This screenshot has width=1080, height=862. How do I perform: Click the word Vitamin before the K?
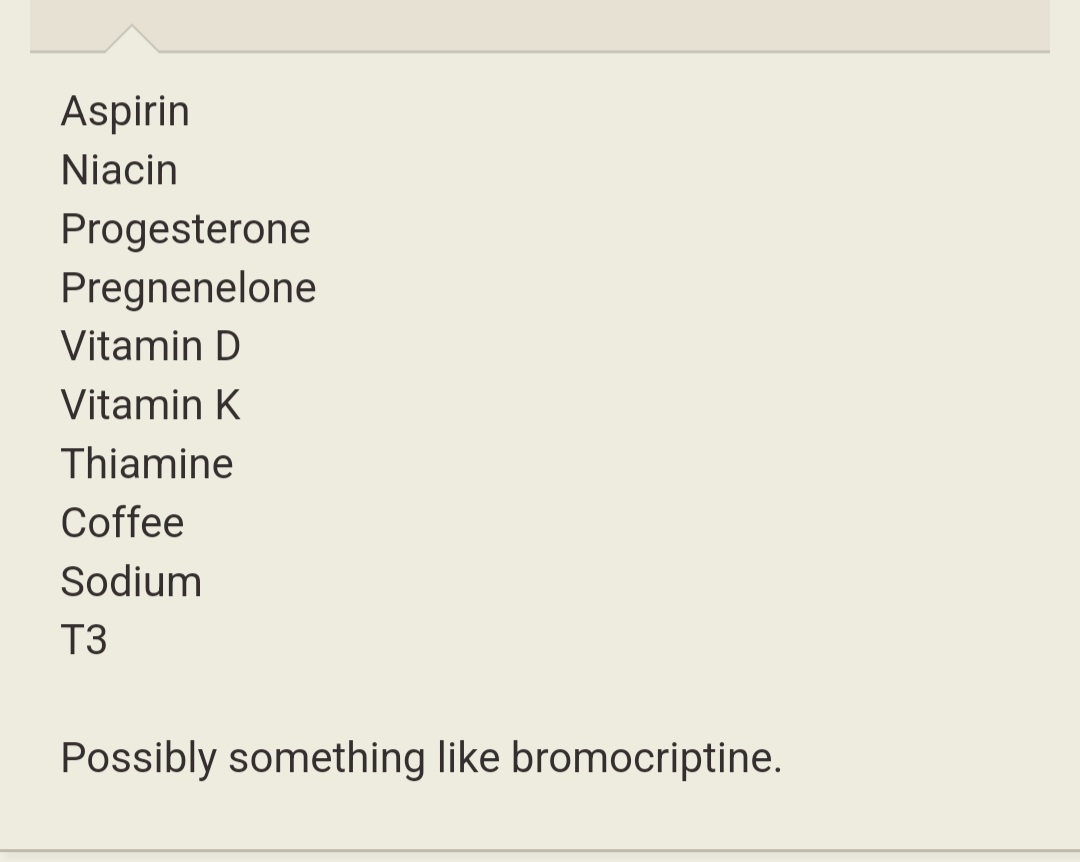(x=132, y=404)
